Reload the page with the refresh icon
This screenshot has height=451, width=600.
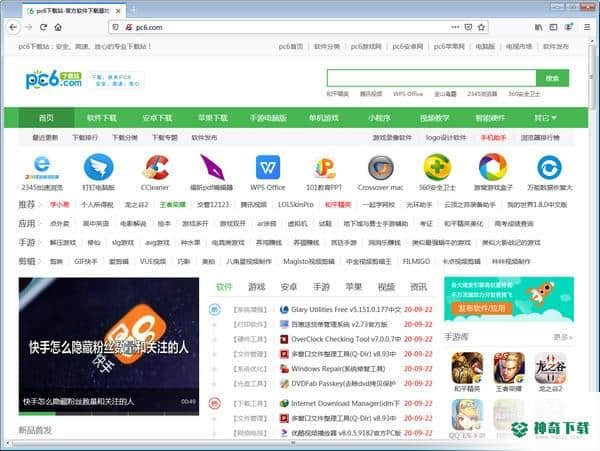(43, 27)
